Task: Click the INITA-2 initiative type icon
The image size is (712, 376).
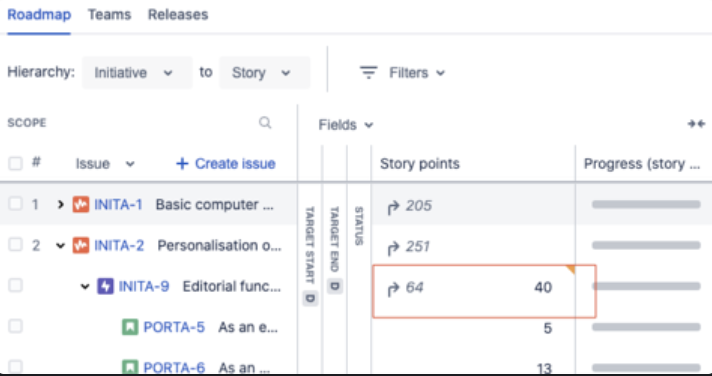Action: click(81, 246)
